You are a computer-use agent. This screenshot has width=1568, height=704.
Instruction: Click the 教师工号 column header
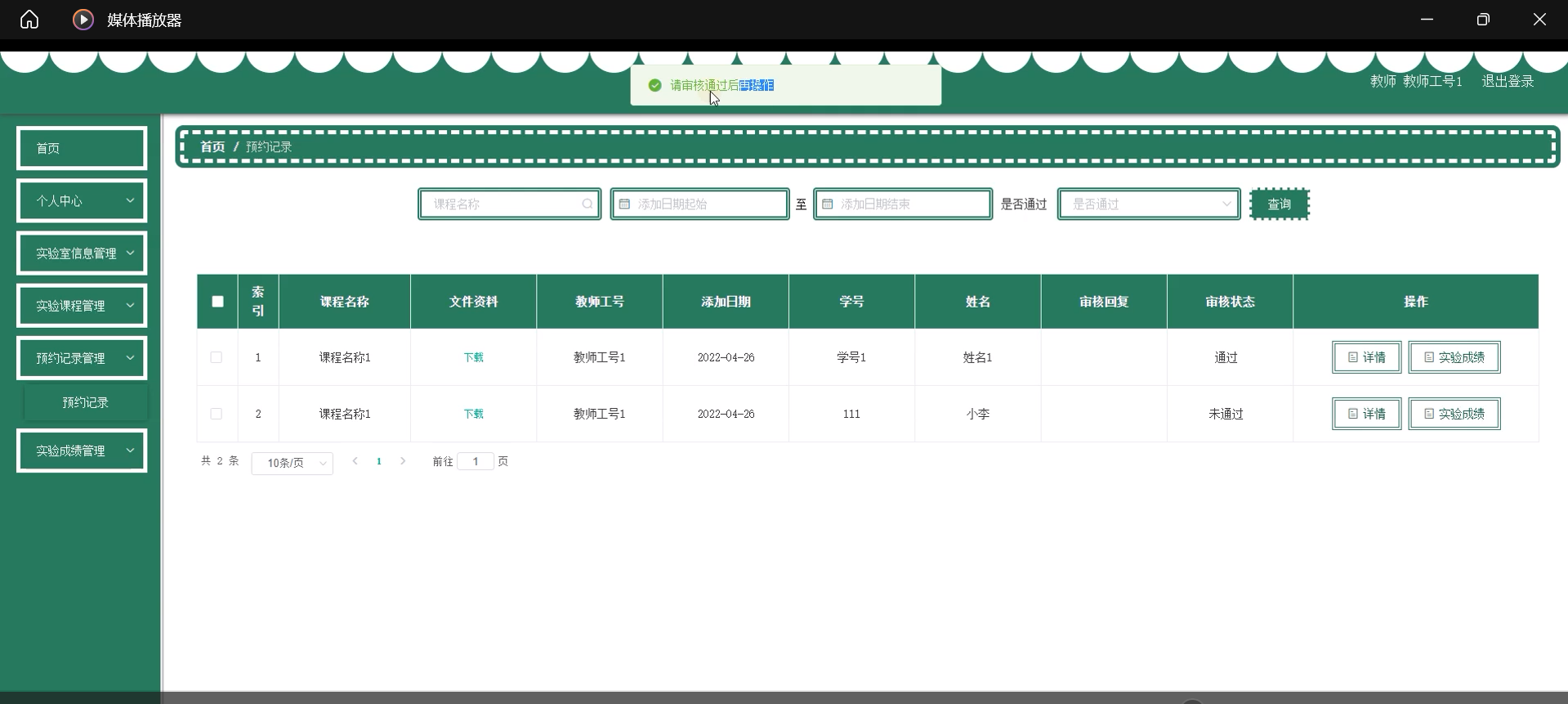coord(600,302)
